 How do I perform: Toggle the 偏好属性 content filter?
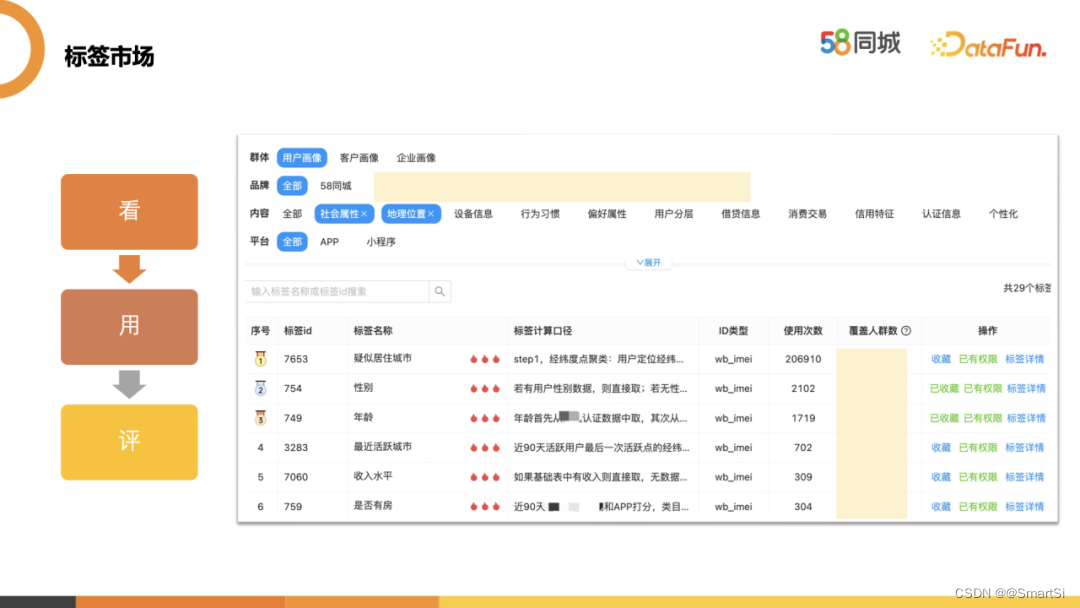(607, 214)
